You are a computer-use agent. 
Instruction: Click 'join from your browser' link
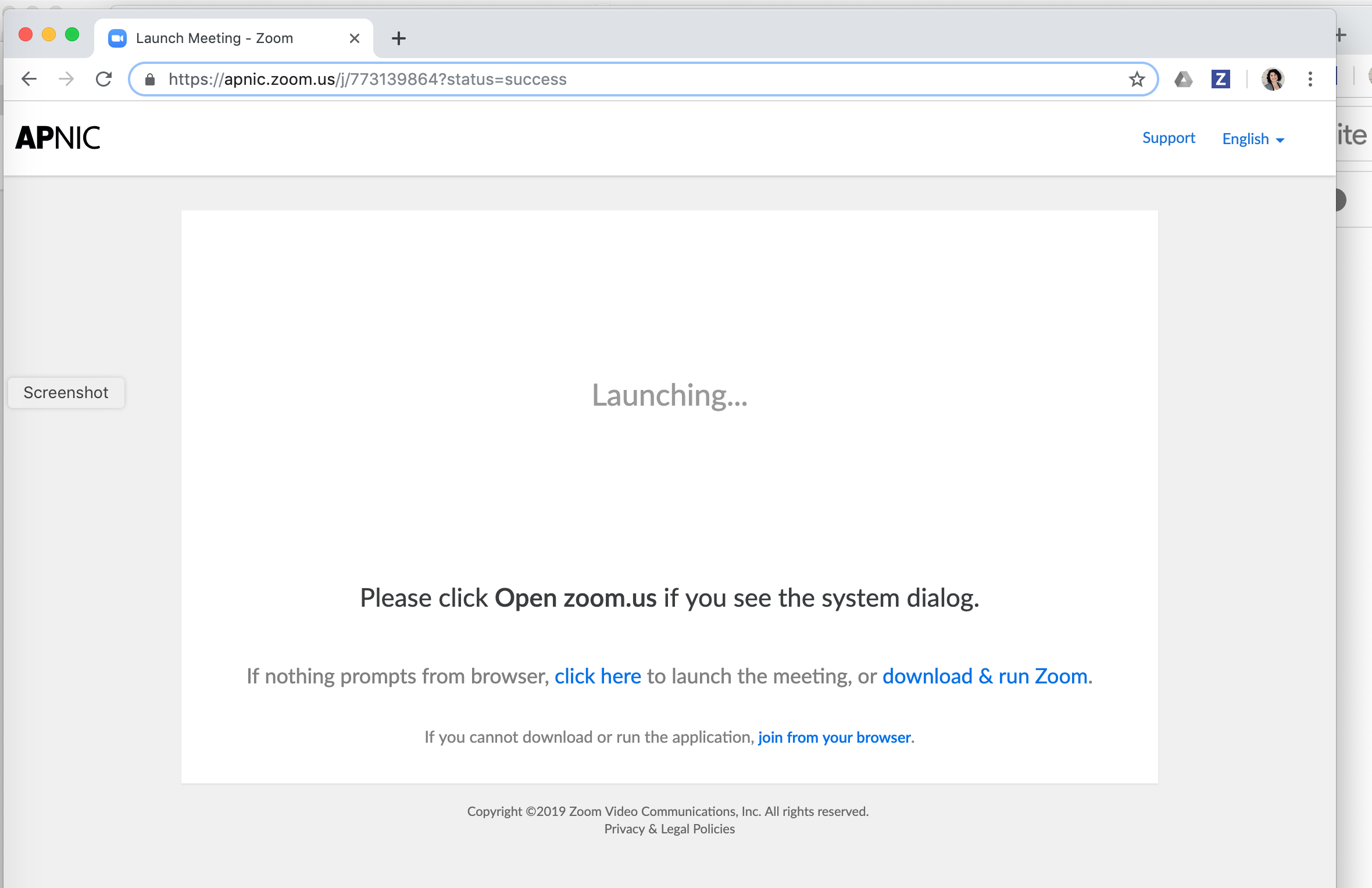(x=834, y=737)
